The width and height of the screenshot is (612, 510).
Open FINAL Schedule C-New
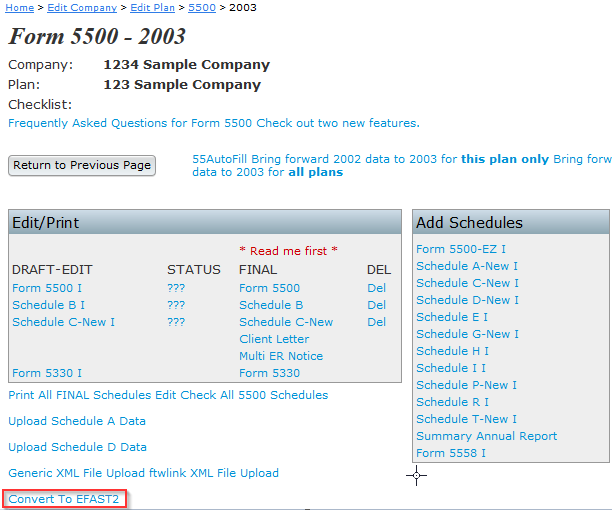(x=286, y=322)
